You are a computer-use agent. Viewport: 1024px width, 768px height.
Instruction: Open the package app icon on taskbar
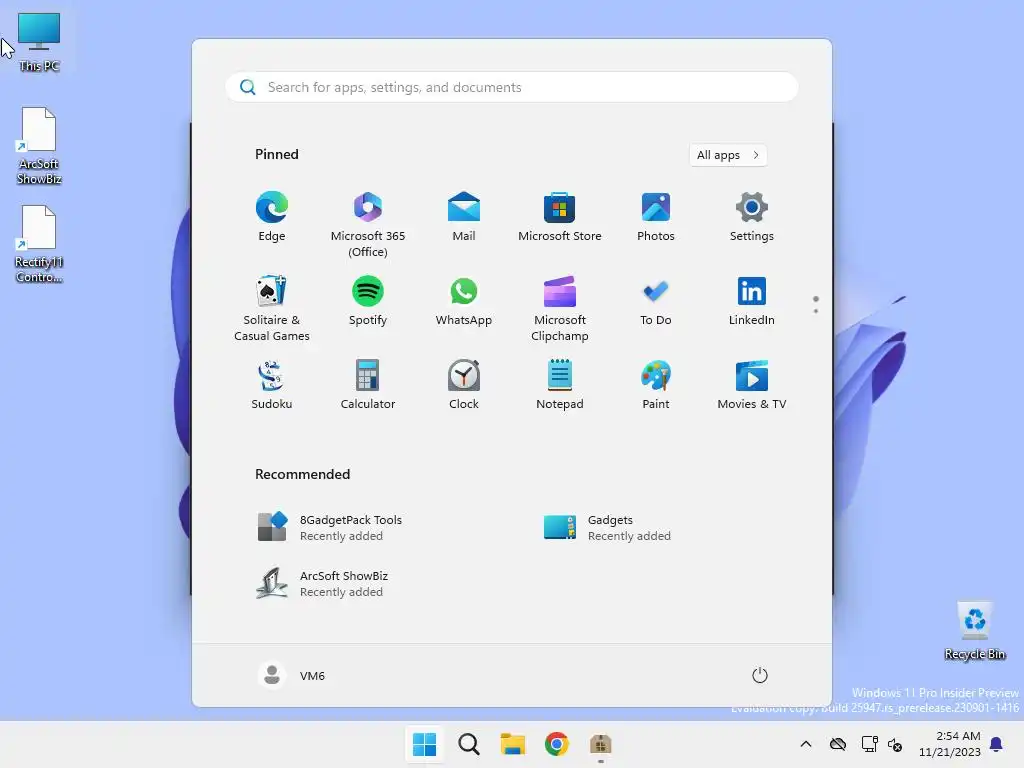601,744
